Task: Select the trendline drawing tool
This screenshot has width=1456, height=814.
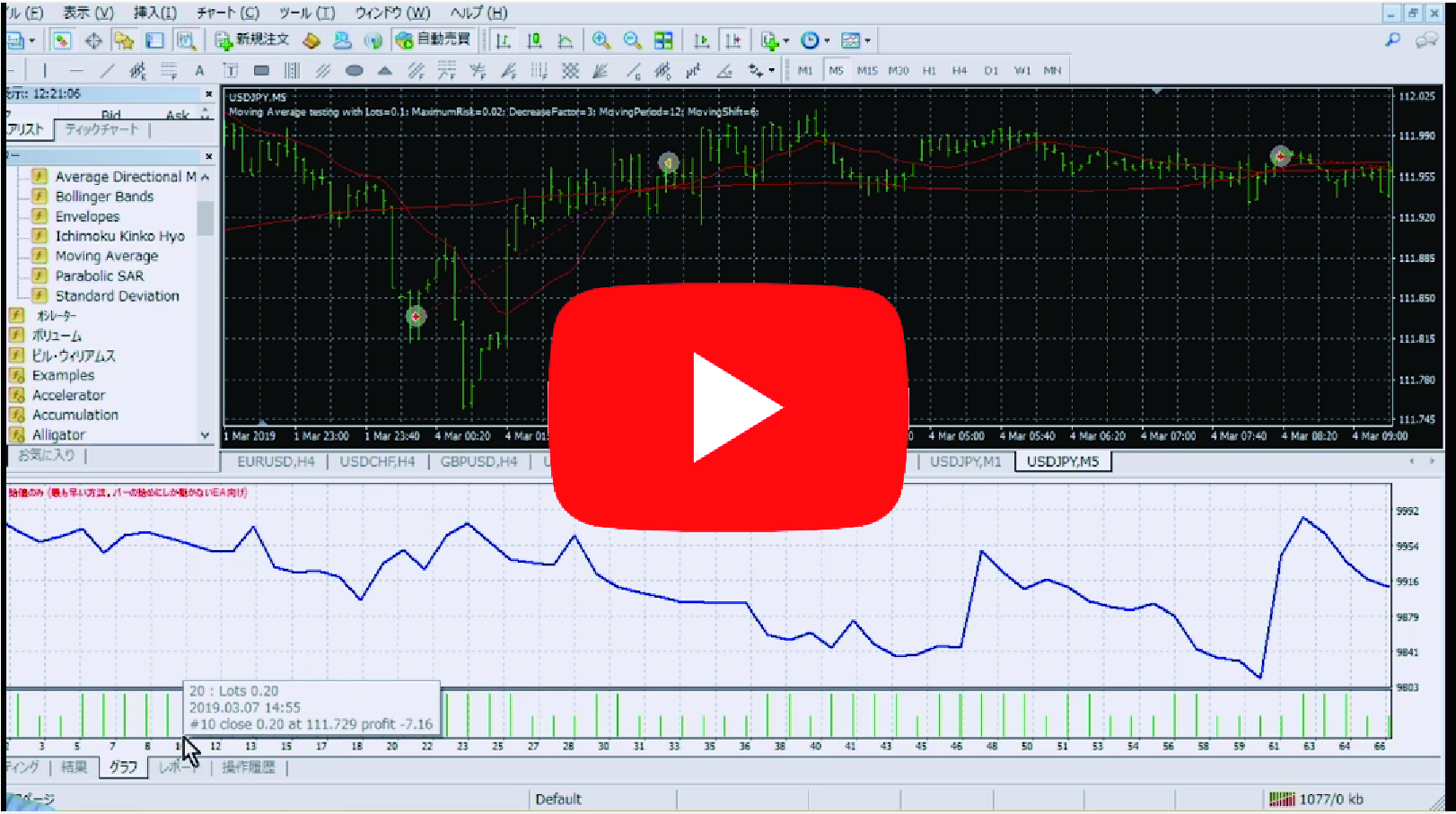Action: (x=107, y=71)
